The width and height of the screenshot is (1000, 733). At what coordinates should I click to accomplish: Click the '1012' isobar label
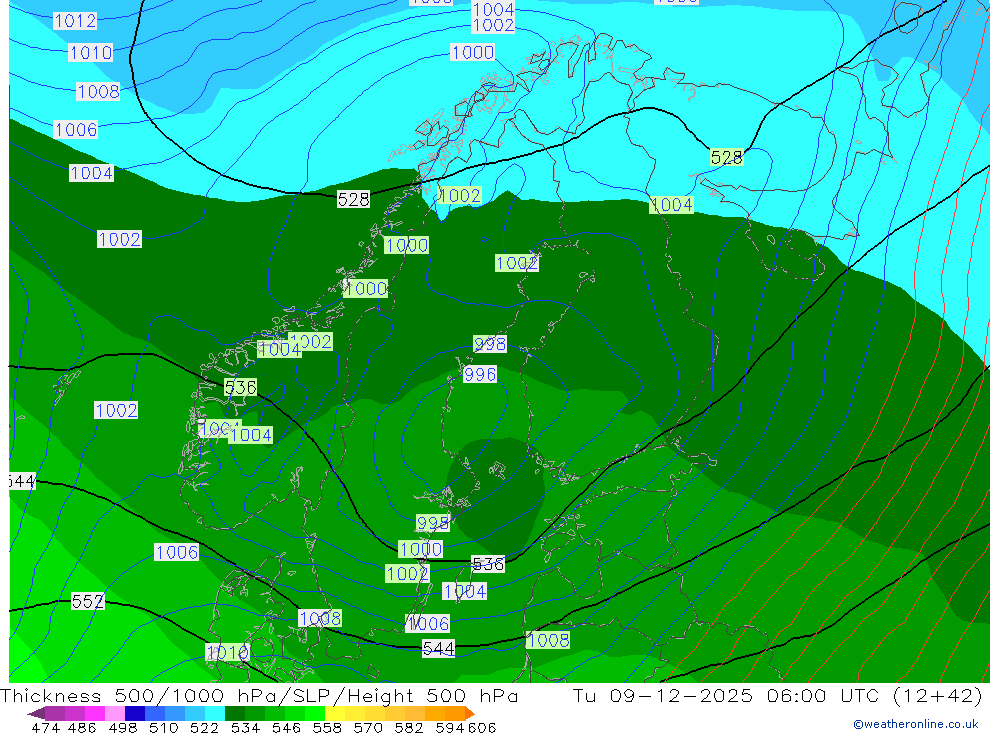pyautogui.click(x=75, y=21)
